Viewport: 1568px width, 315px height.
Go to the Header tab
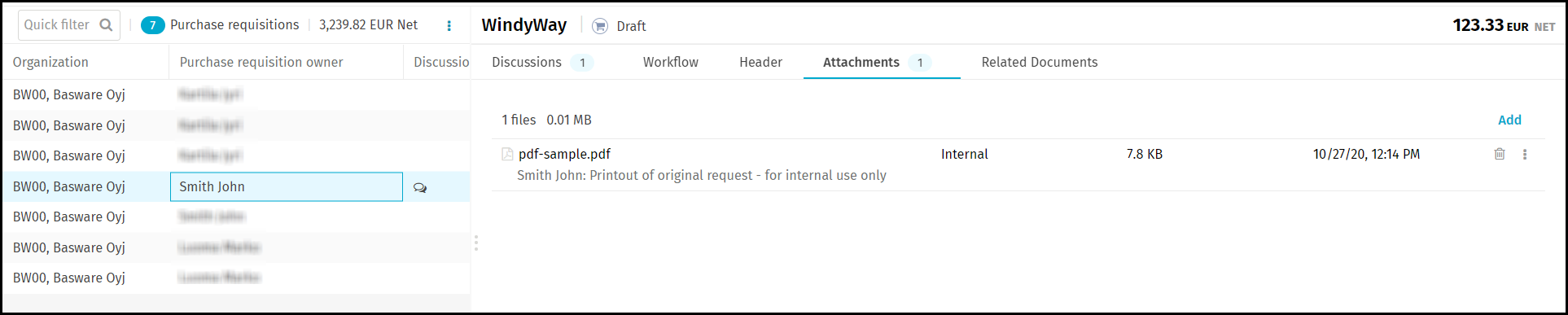coord(761,63)
